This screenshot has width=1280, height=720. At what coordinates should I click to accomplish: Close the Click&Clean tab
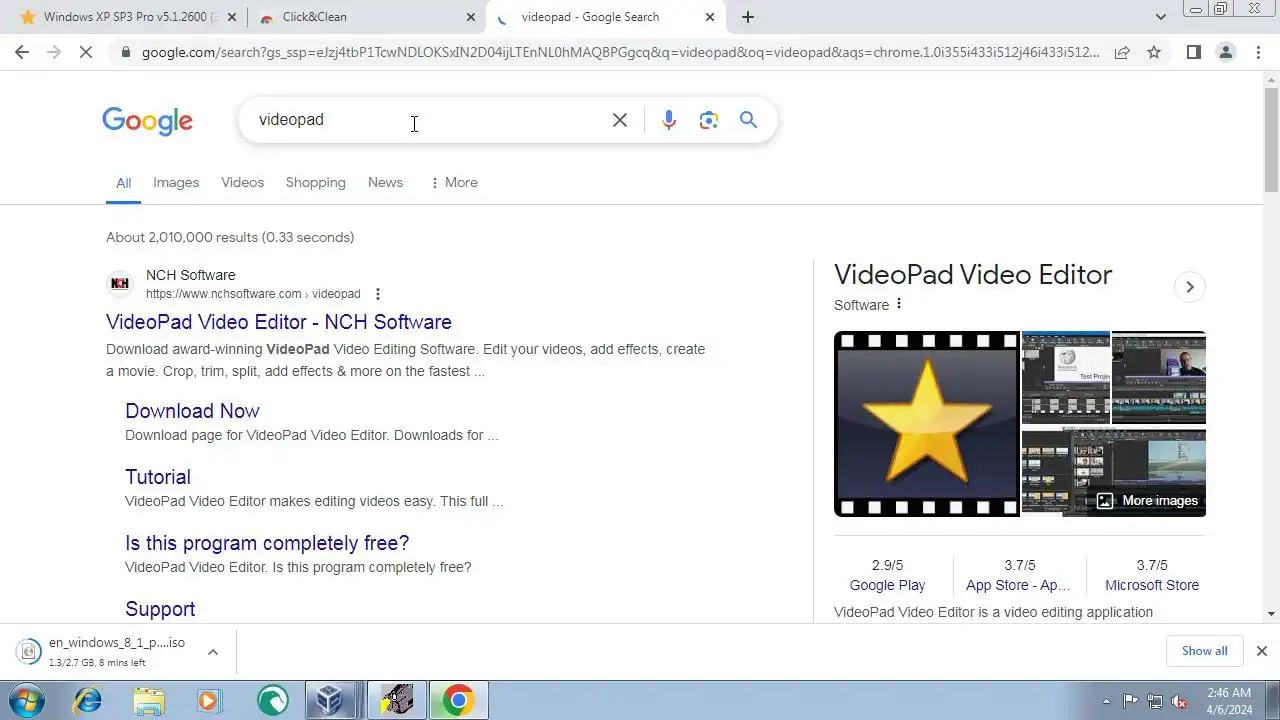coord(471,17)
